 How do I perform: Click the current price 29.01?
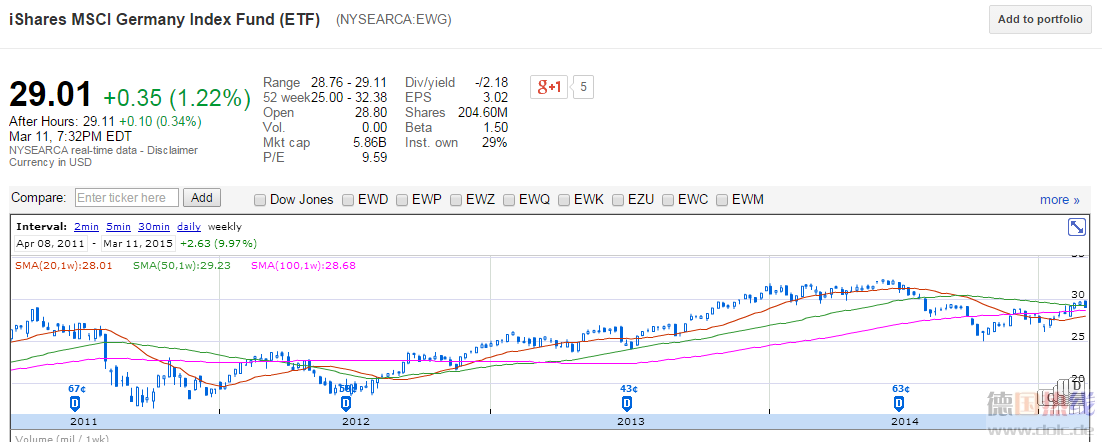(x=51, y=95)
